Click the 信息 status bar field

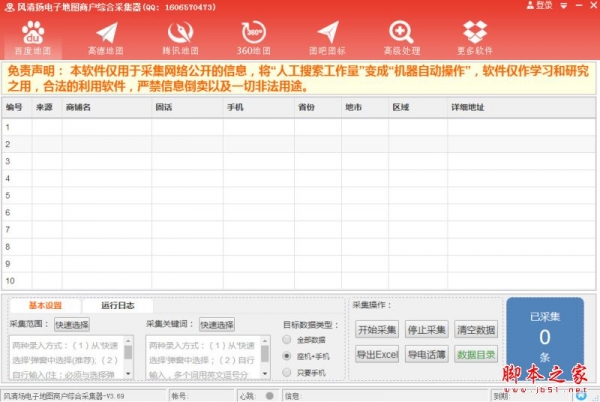point(386,396)
